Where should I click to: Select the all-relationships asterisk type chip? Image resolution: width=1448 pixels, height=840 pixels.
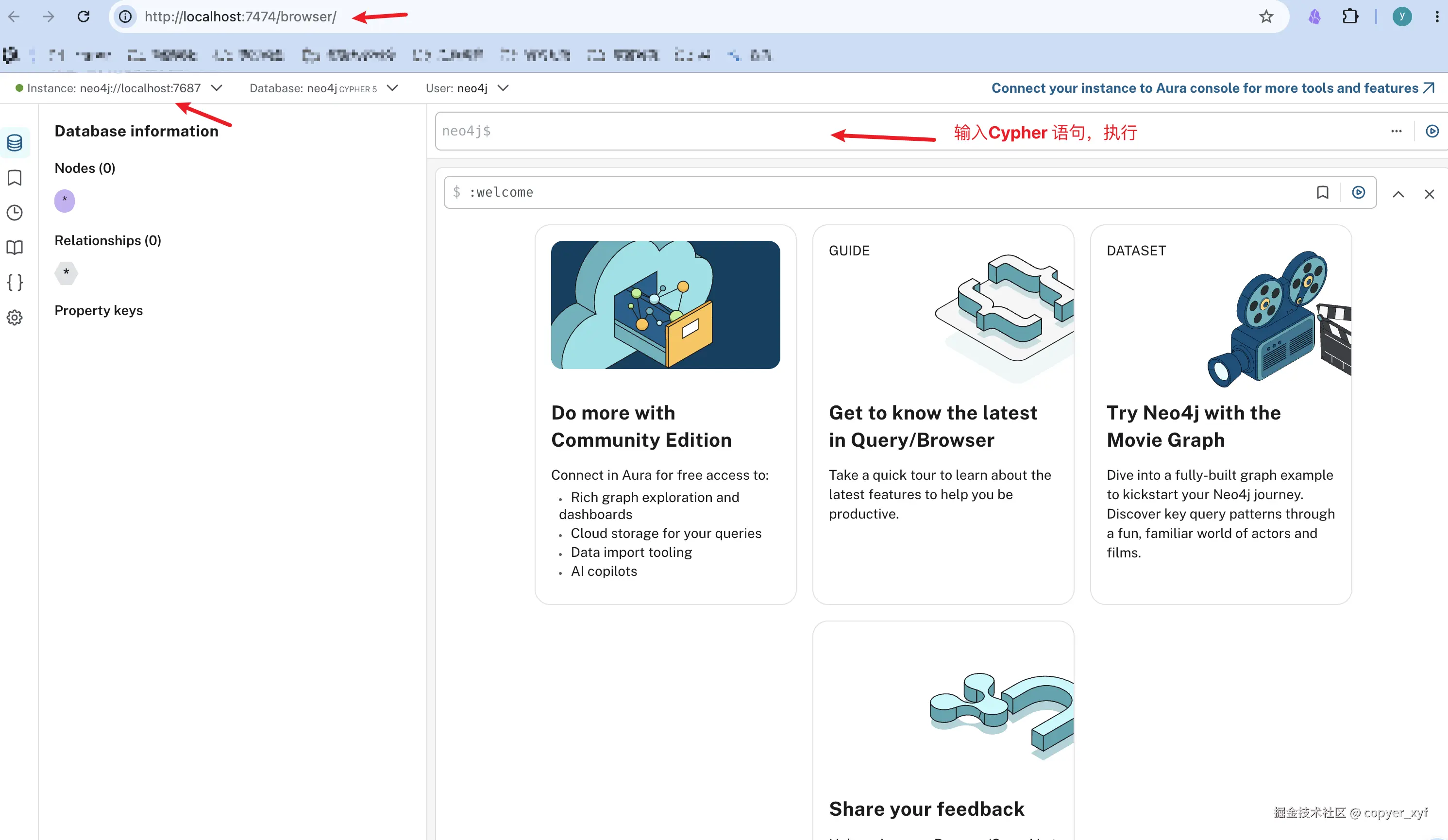pos(66,272)
